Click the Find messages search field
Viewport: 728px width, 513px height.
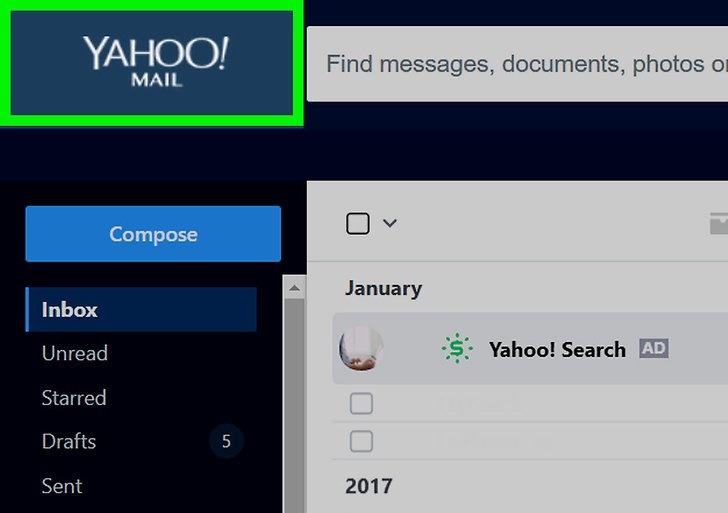point(517,64)
